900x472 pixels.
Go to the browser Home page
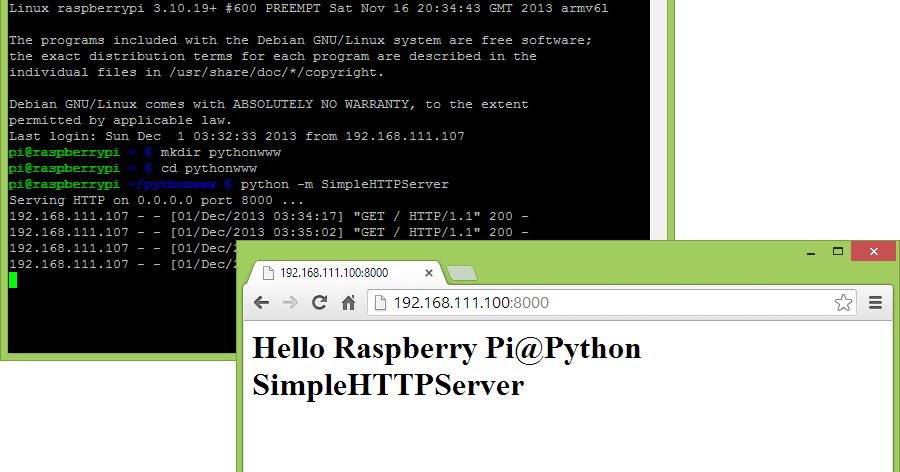click(x=348, y=303)
